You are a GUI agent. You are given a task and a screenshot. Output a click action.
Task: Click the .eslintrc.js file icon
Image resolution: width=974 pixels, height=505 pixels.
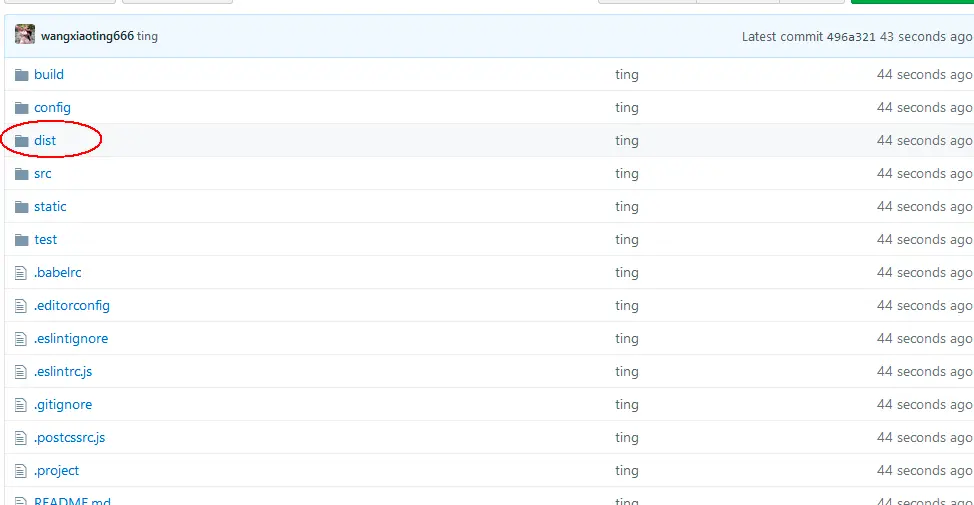click(20, 371)
